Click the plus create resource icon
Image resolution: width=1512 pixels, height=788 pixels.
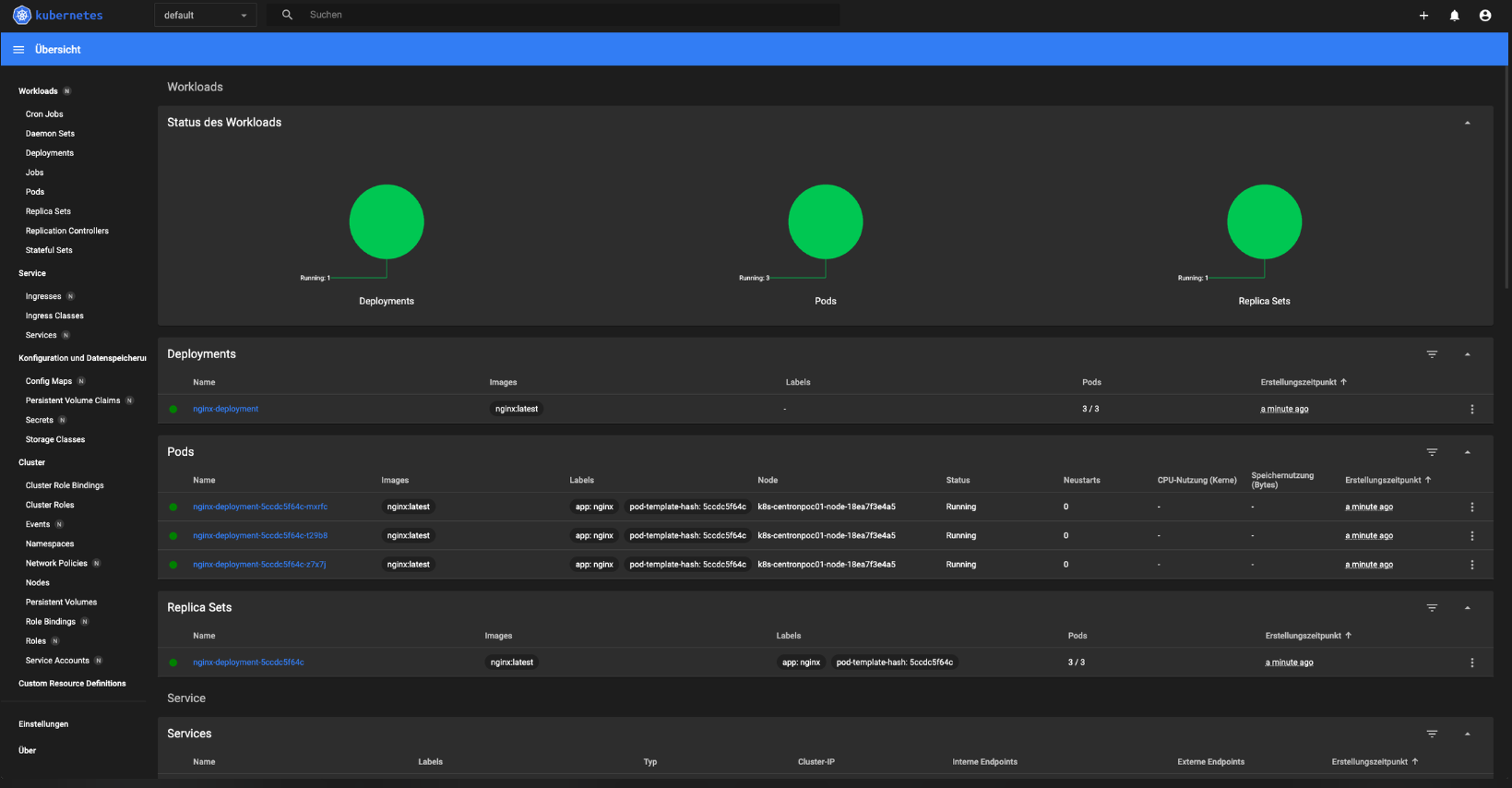click(1423, 16)
